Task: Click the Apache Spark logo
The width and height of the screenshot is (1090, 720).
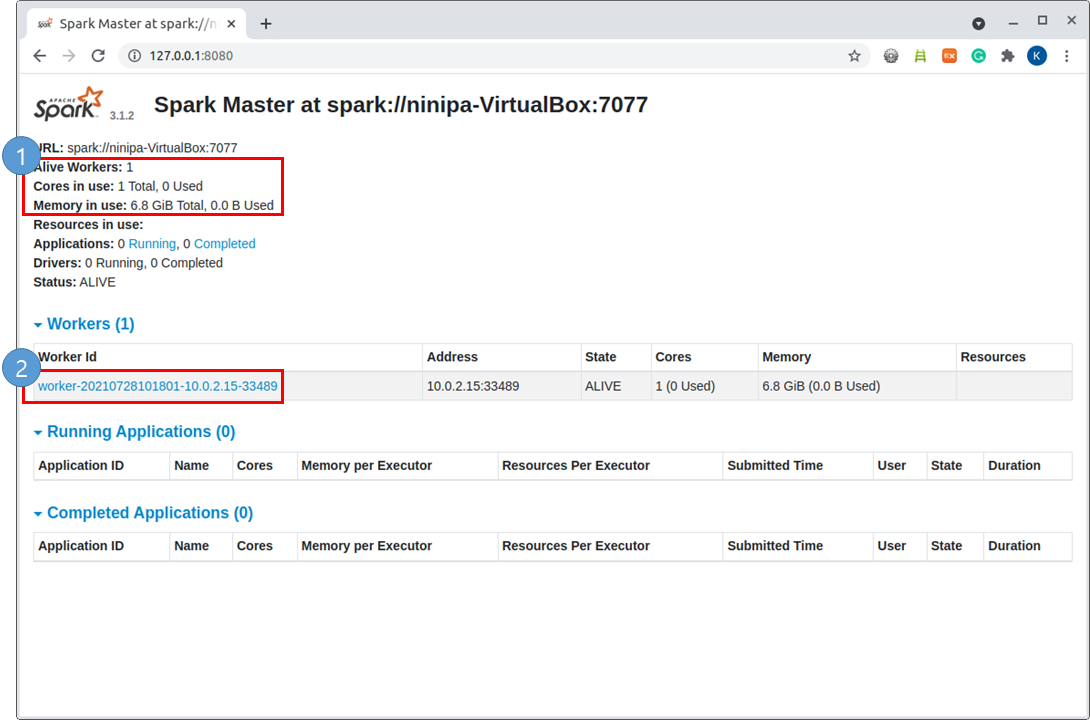Action: click(69, 104)
